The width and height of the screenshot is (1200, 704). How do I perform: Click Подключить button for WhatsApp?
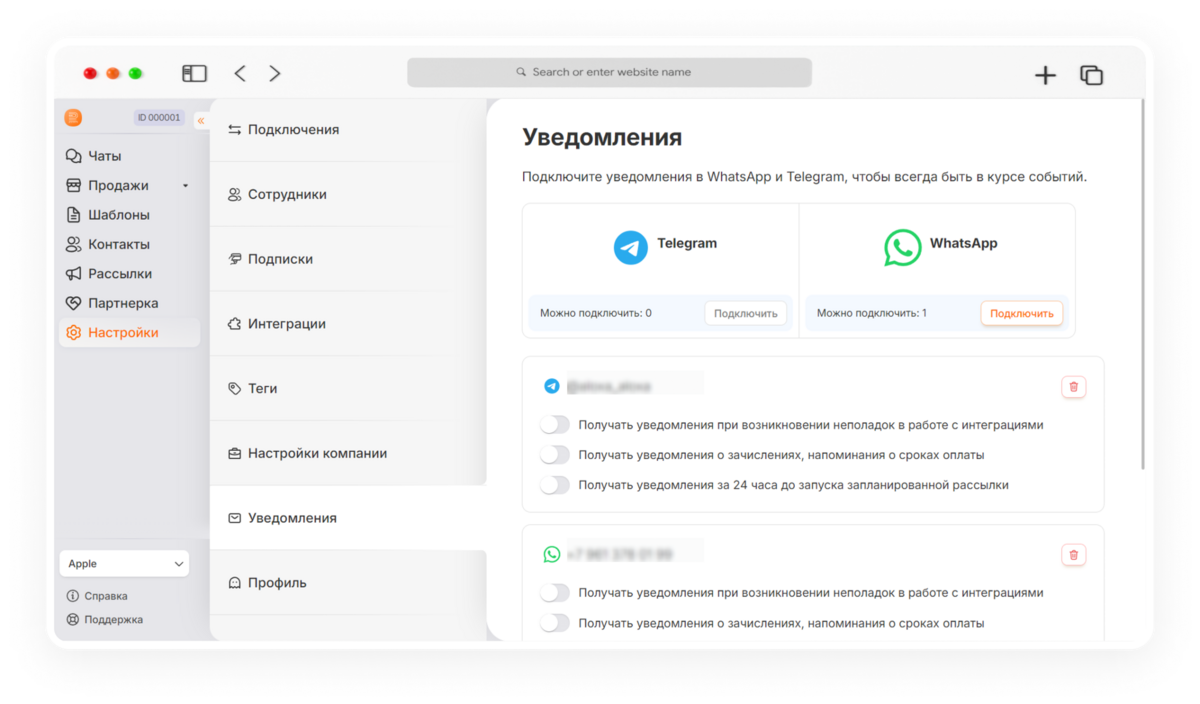pos(1022,313)
